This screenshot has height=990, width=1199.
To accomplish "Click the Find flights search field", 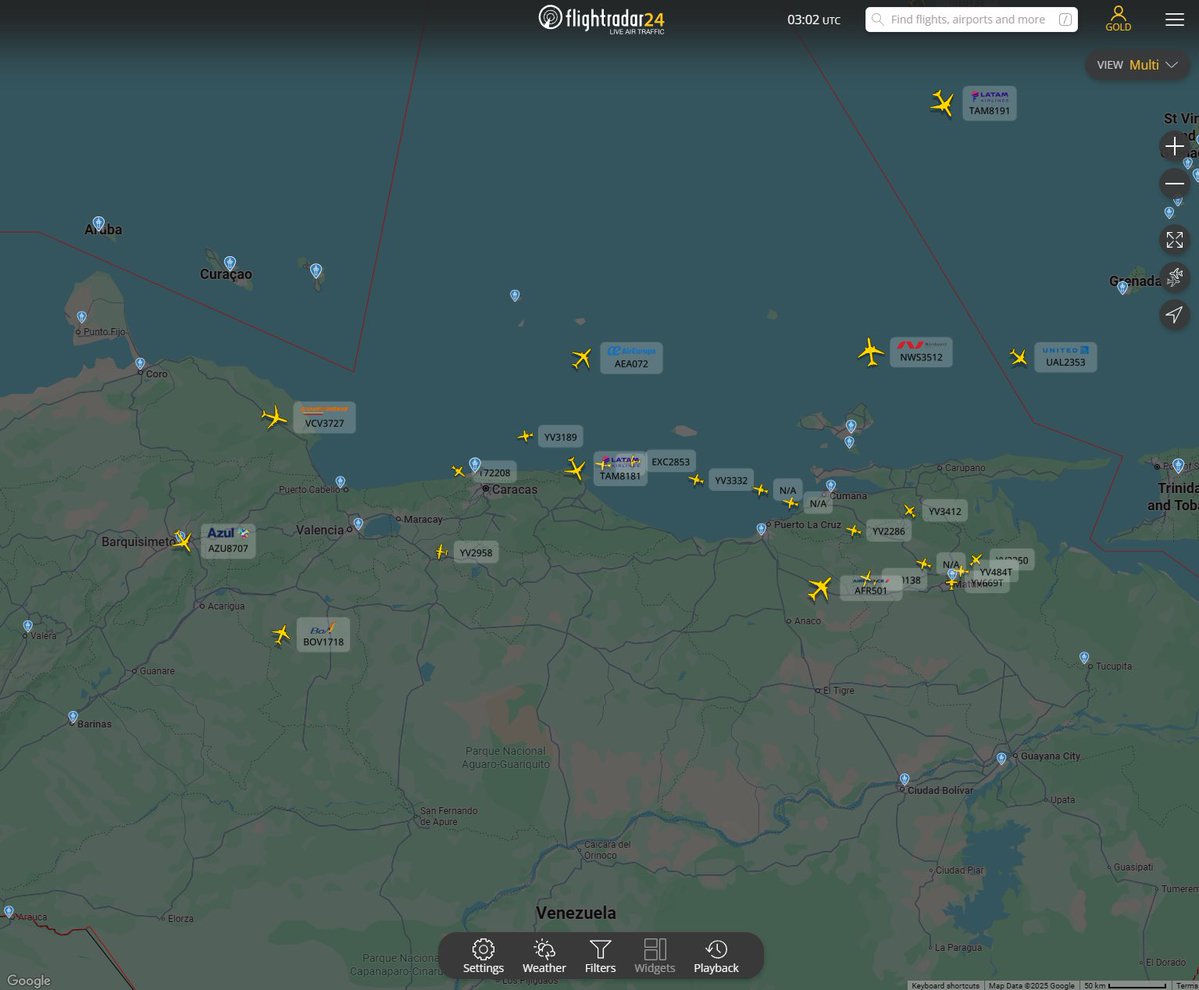I will [971, 19].
